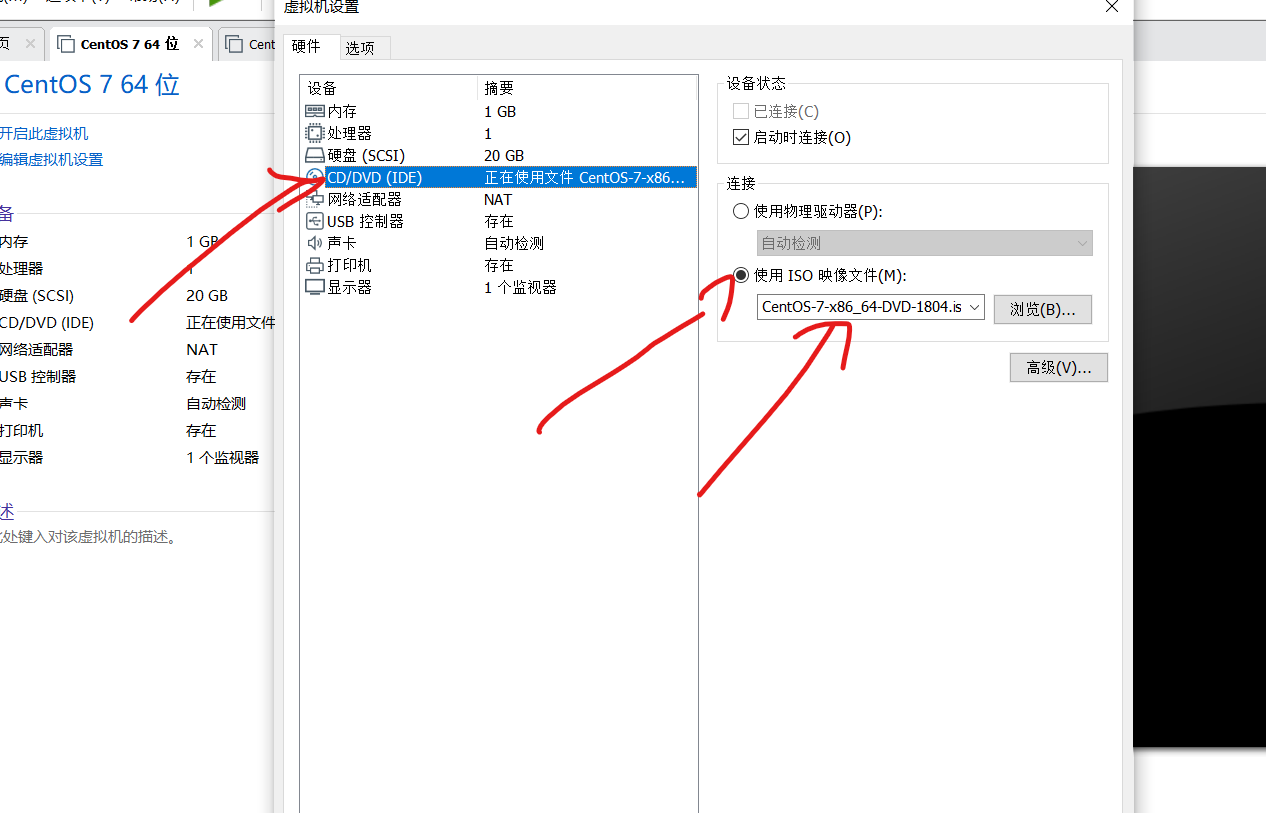Click the 高级(V)... advanced button
This screenshot has width=1266, height=813.
[1059, 367]
